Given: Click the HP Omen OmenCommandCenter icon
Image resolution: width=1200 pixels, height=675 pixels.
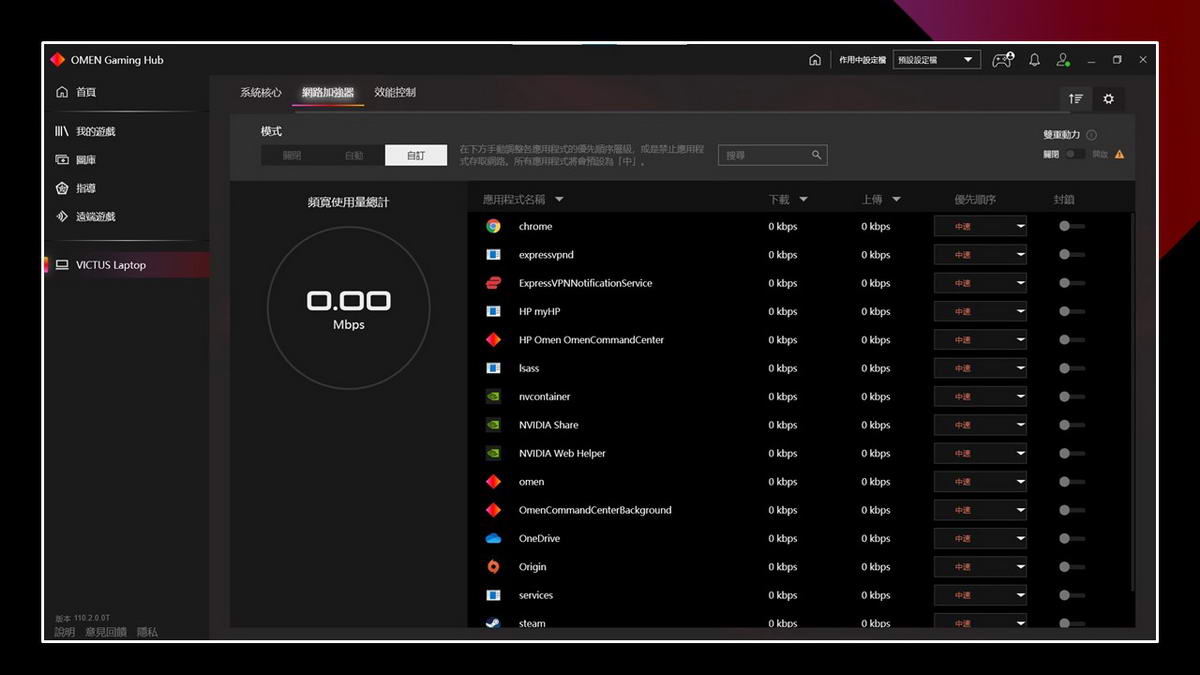Looking at the screenshot, I should (493, 340).
